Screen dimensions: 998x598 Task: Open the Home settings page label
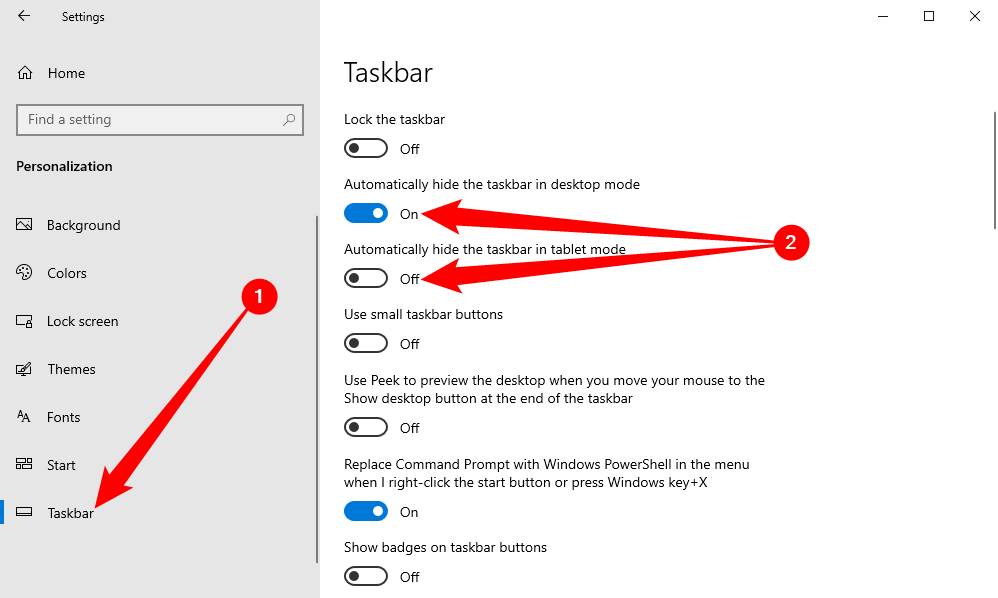66,73
